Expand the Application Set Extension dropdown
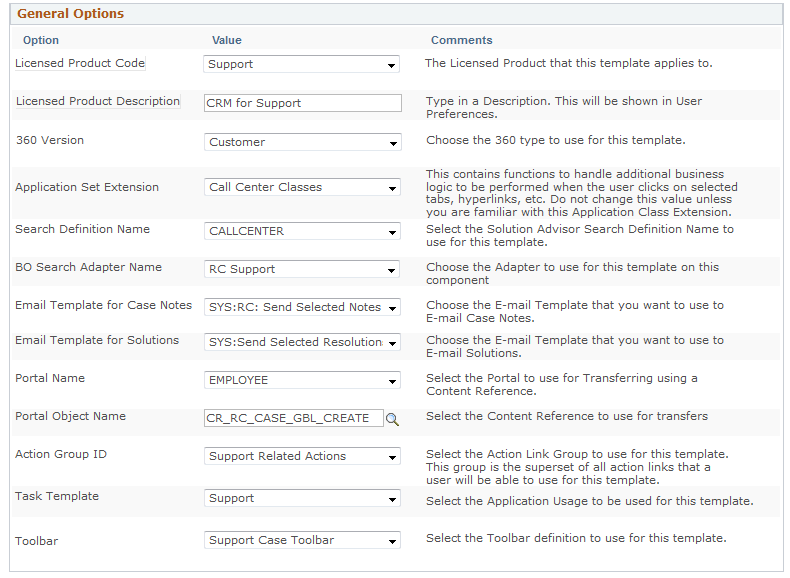This screenshot has height=578, width=790. pos(302,187)
